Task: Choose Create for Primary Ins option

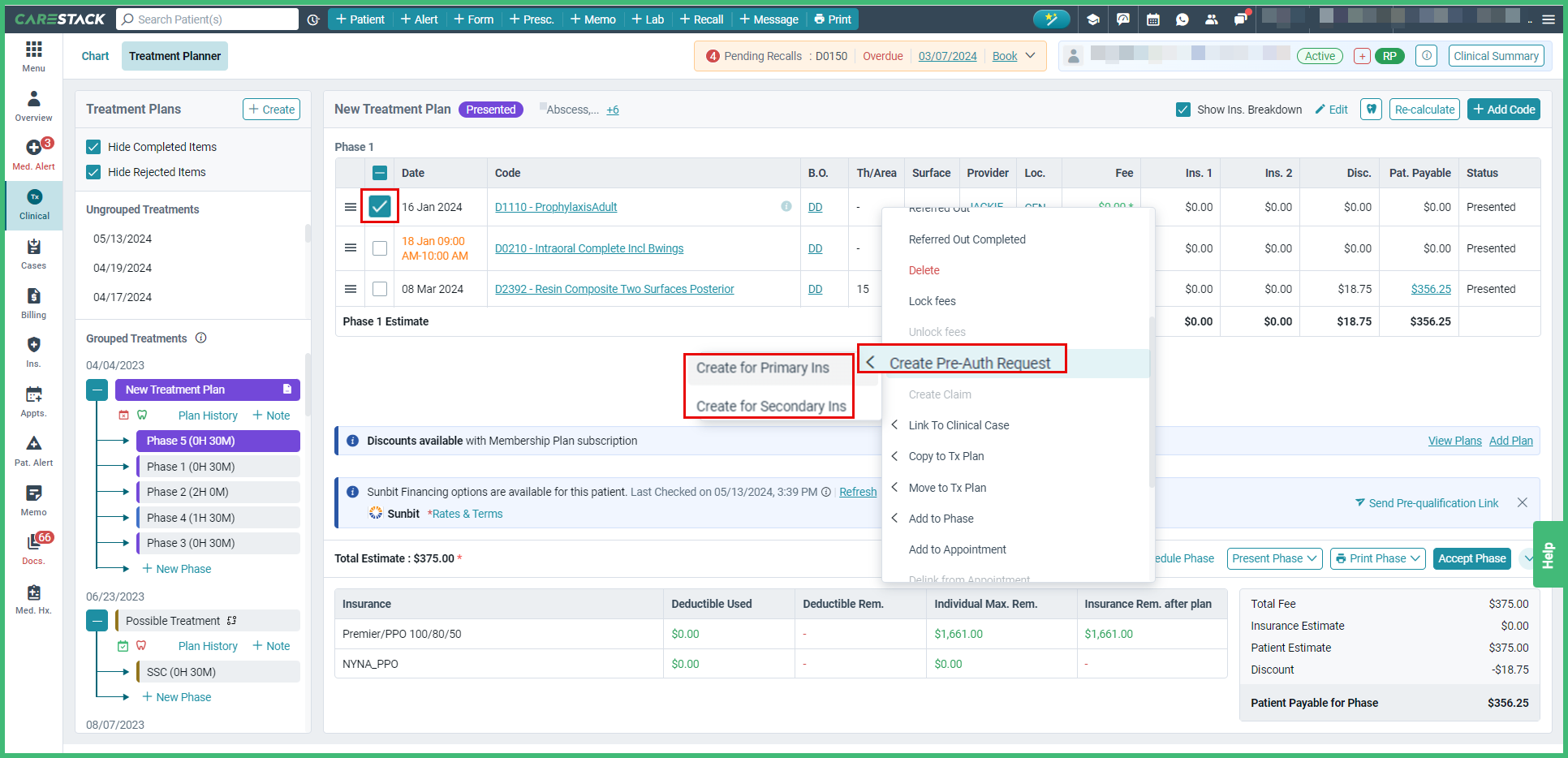Action: (762, 368)
